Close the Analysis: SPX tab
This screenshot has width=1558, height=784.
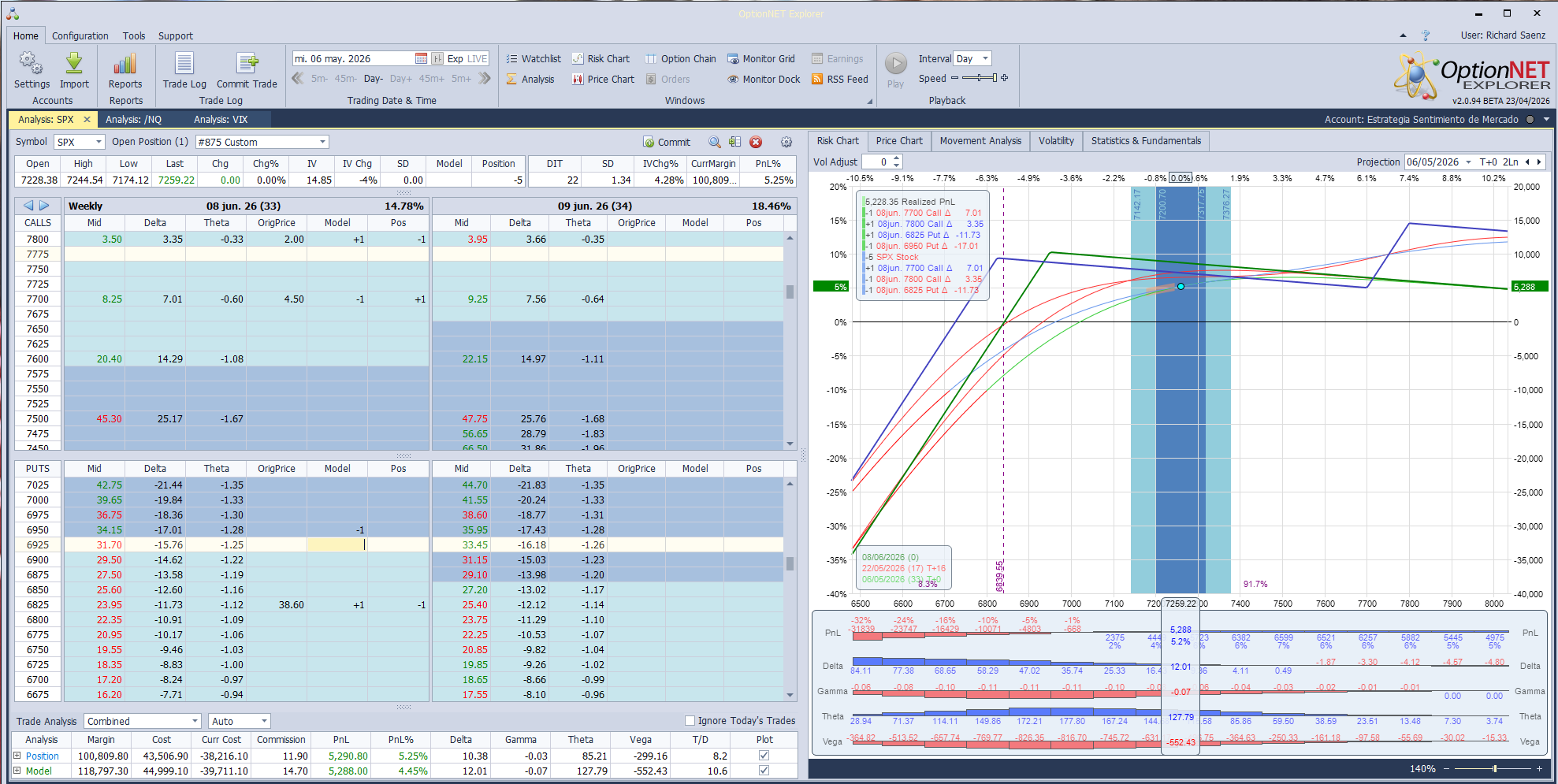click(x=87, y=120)
